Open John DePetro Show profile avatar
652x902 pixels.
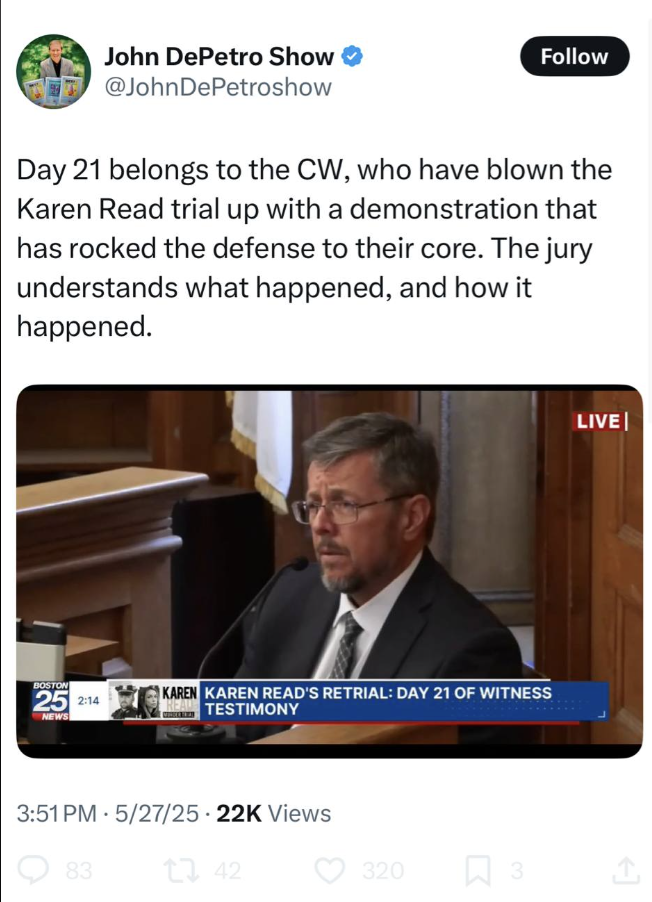pos(53,71)
